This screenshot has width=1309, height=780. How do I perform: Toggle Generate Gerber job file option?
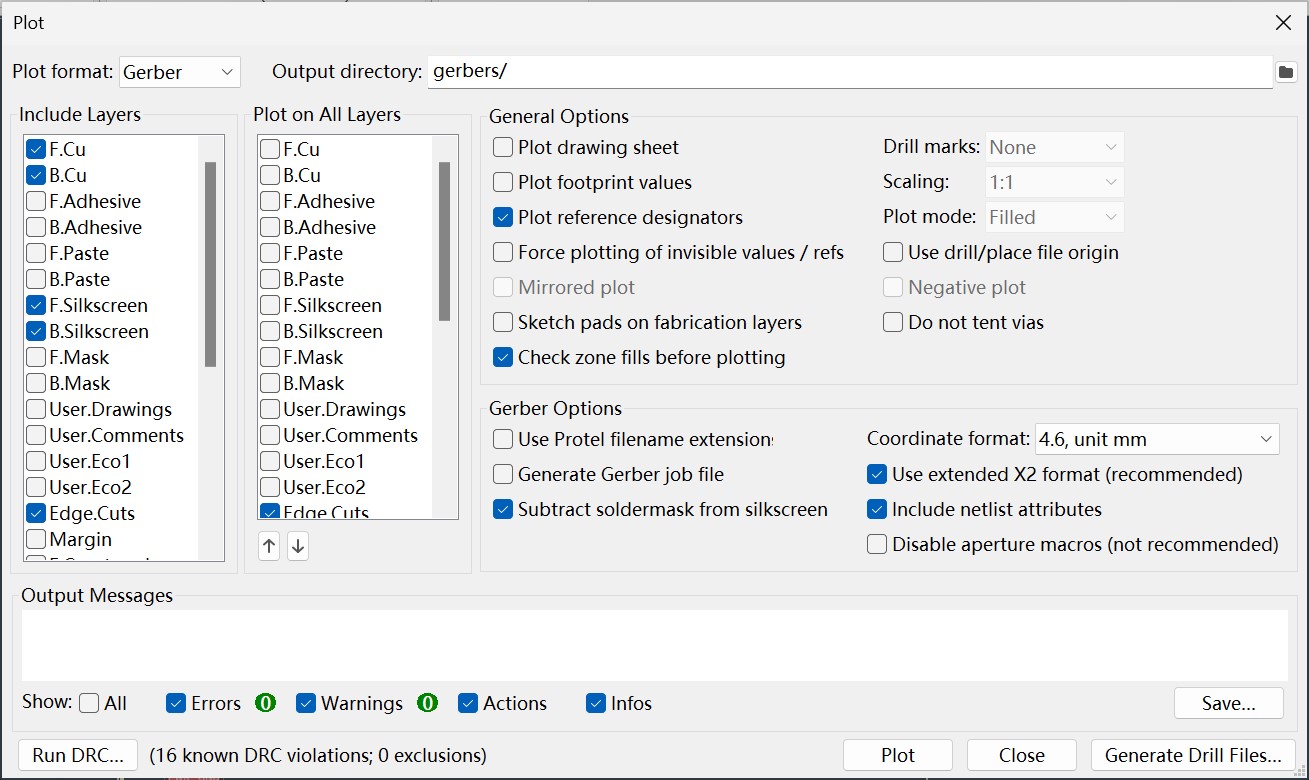[503, 474]
